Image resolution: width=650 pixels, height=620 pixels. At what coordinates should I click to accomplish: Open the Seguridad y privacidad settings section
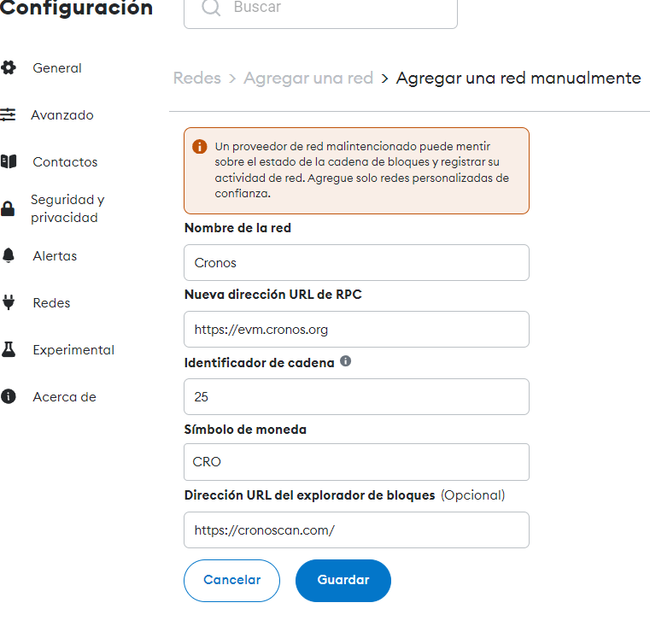point(67,208)
